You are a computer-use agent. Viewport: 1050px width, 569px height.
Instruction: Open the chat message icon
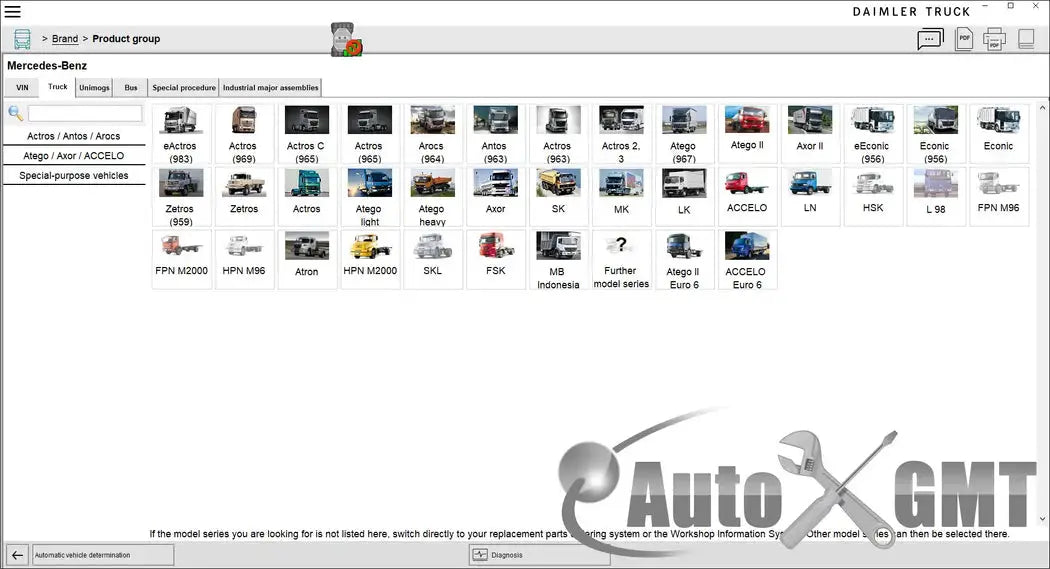click(930, 39)
